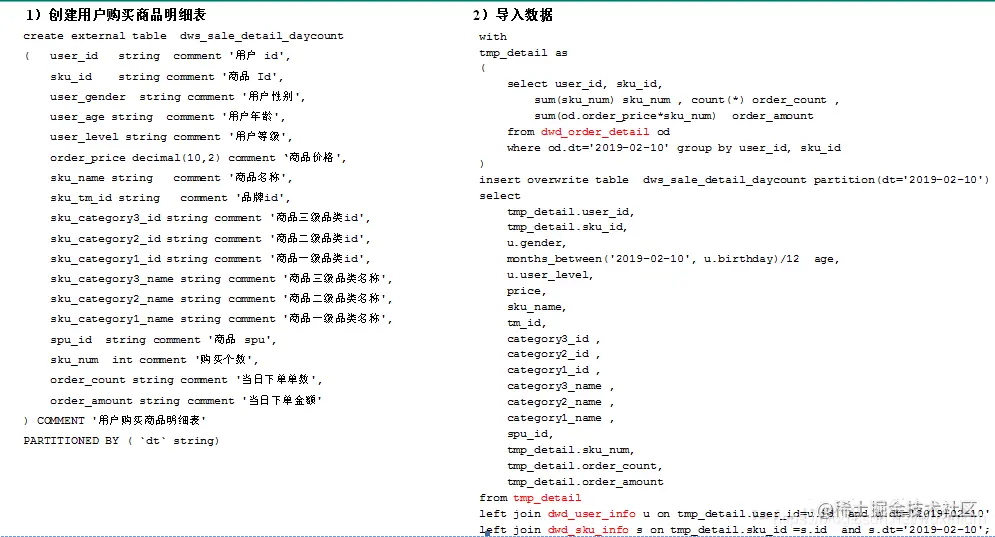Image resolution: width=995 pixels, height=537 pixels.
Task: Click the 'u.user_level,' line
Action: click(x=550, y=275)
